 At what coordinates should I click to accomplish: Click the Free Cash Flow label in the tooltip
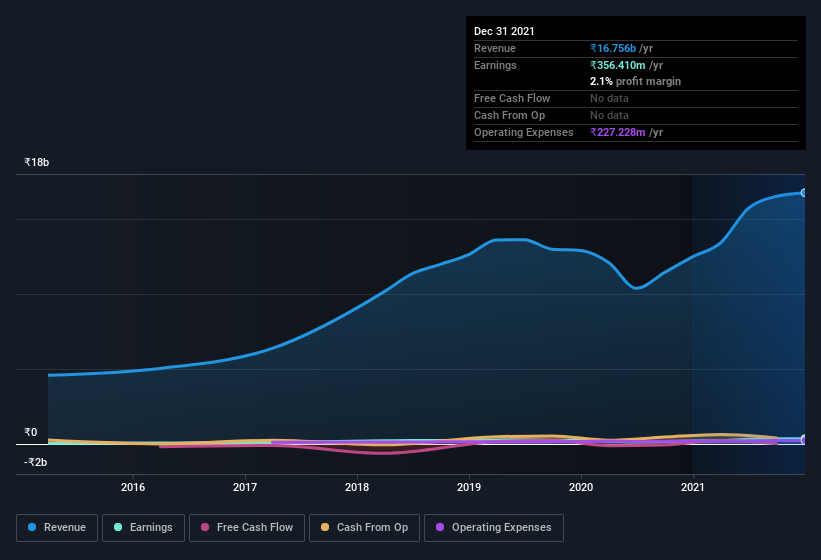(x=512, y=98)
